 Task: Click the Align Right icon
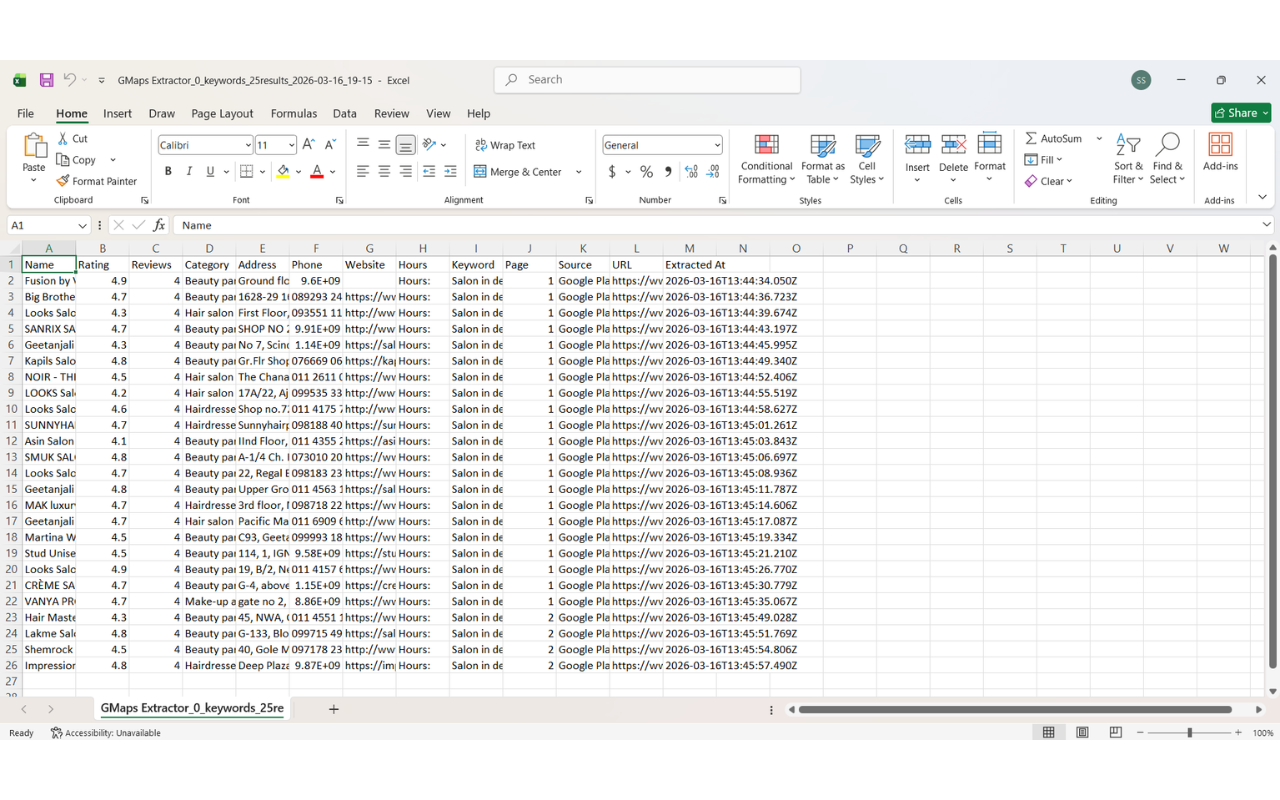tap(405, 172)
